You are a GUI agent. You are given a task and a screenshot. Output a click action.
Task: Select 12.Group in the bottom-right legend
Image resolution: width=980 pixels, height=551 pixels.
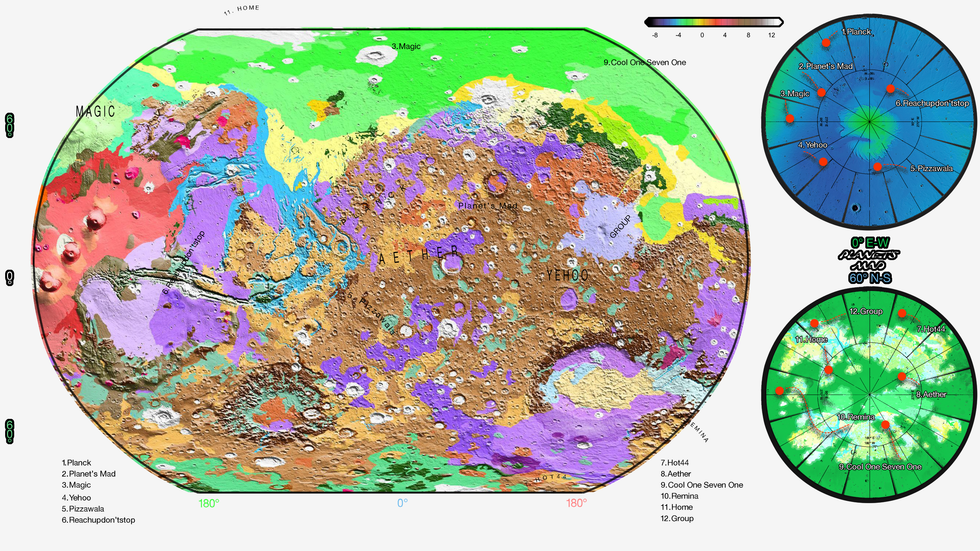(678, 518)
